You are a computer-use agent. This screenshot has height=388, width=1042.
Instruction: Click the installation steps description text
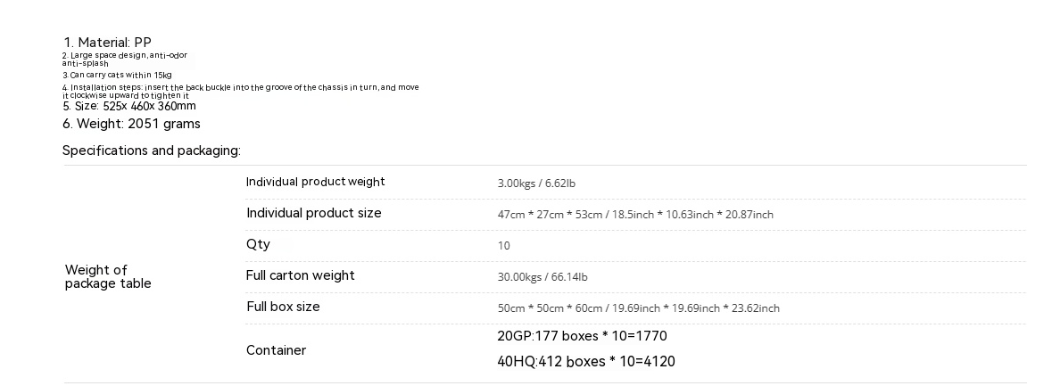pyautogui.click(x=241, y=91)
